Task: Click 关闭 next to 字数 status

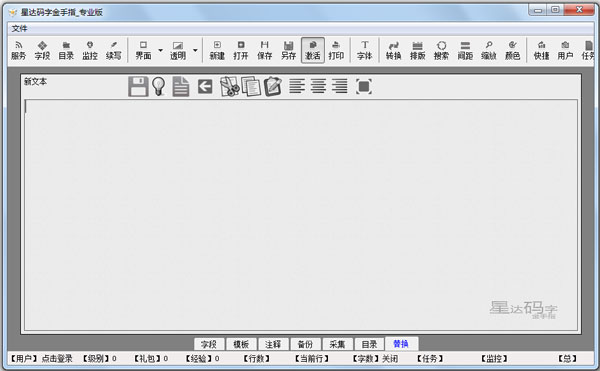Action: [x=390, y=358]
